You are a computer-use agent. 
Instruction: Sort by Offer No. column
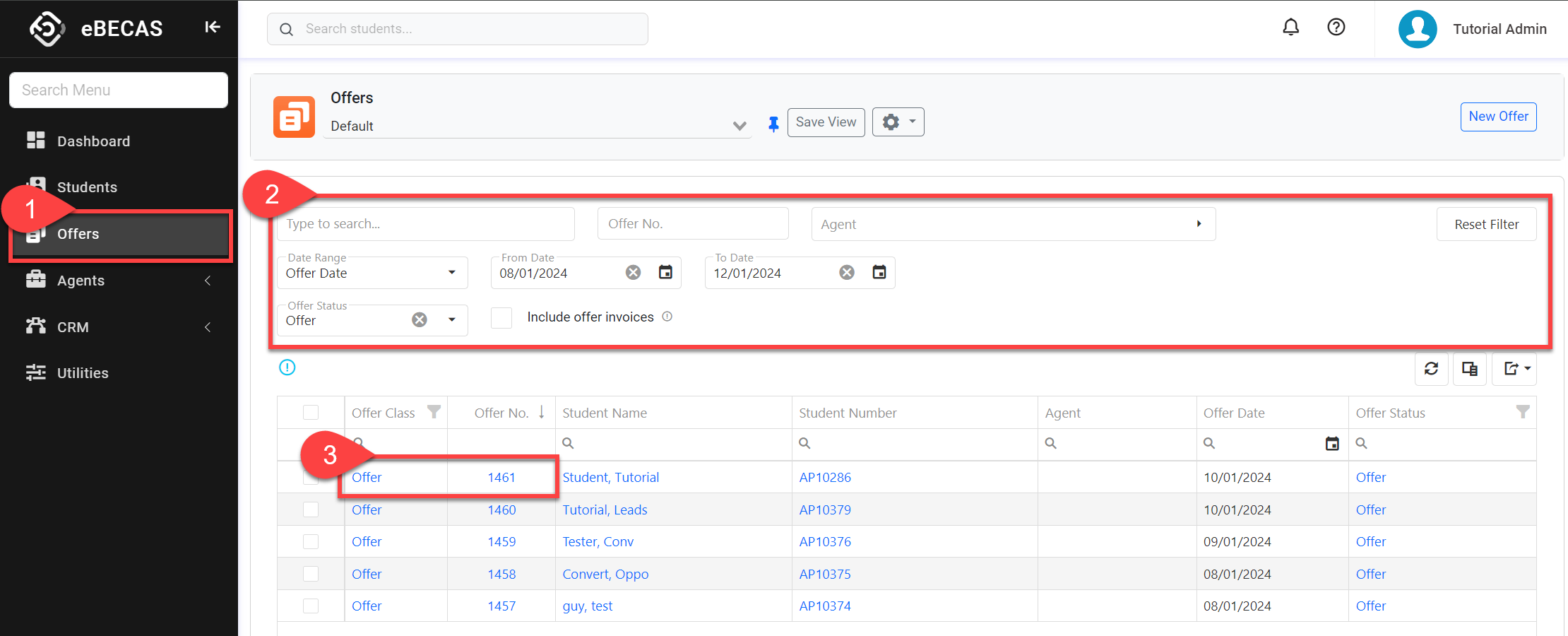[x=501, y=413]
